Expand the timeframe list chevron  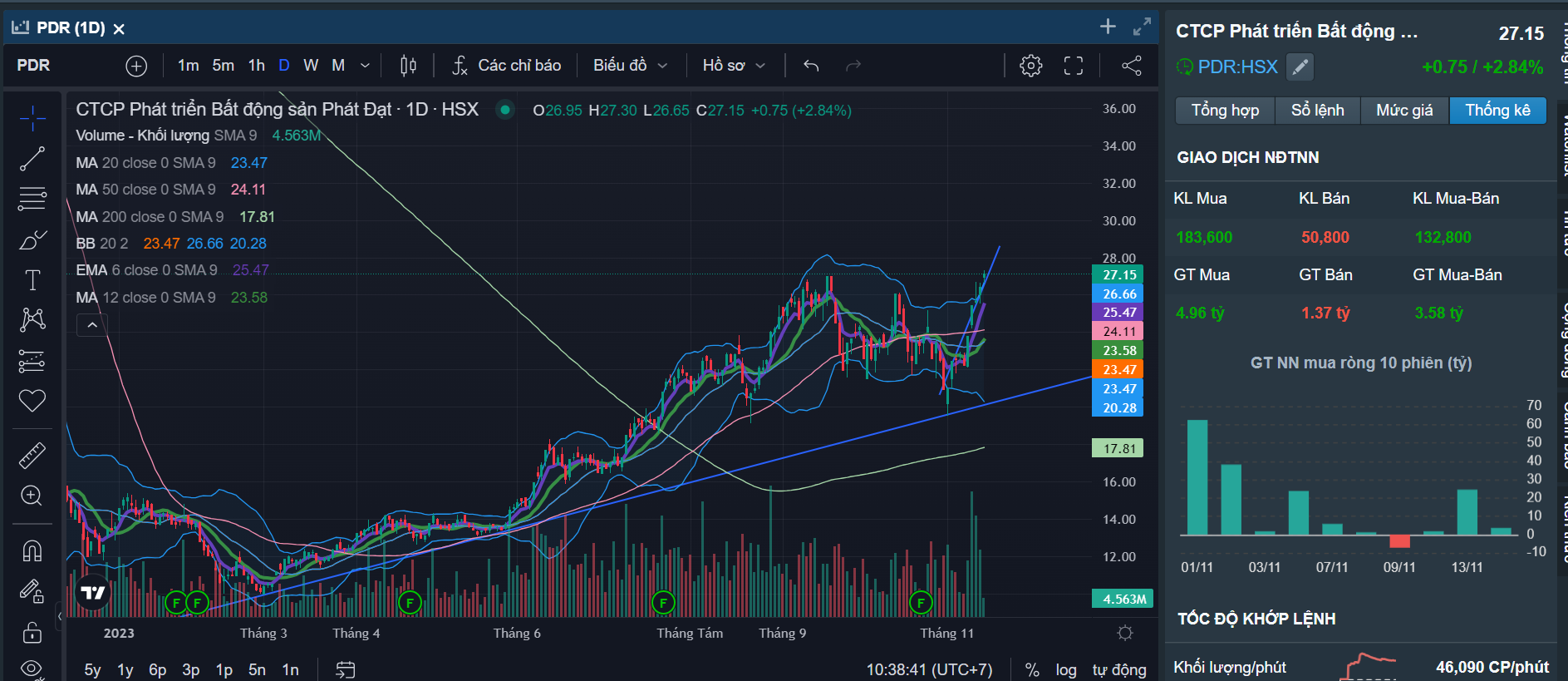pos(365,66)
